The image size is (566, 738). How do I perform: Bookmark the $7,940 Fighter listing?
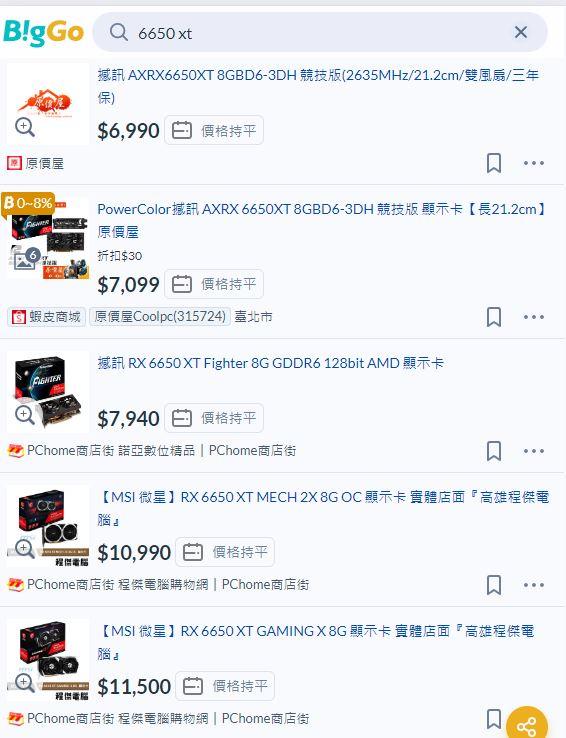pyautogui.click(x=494, y=451)
